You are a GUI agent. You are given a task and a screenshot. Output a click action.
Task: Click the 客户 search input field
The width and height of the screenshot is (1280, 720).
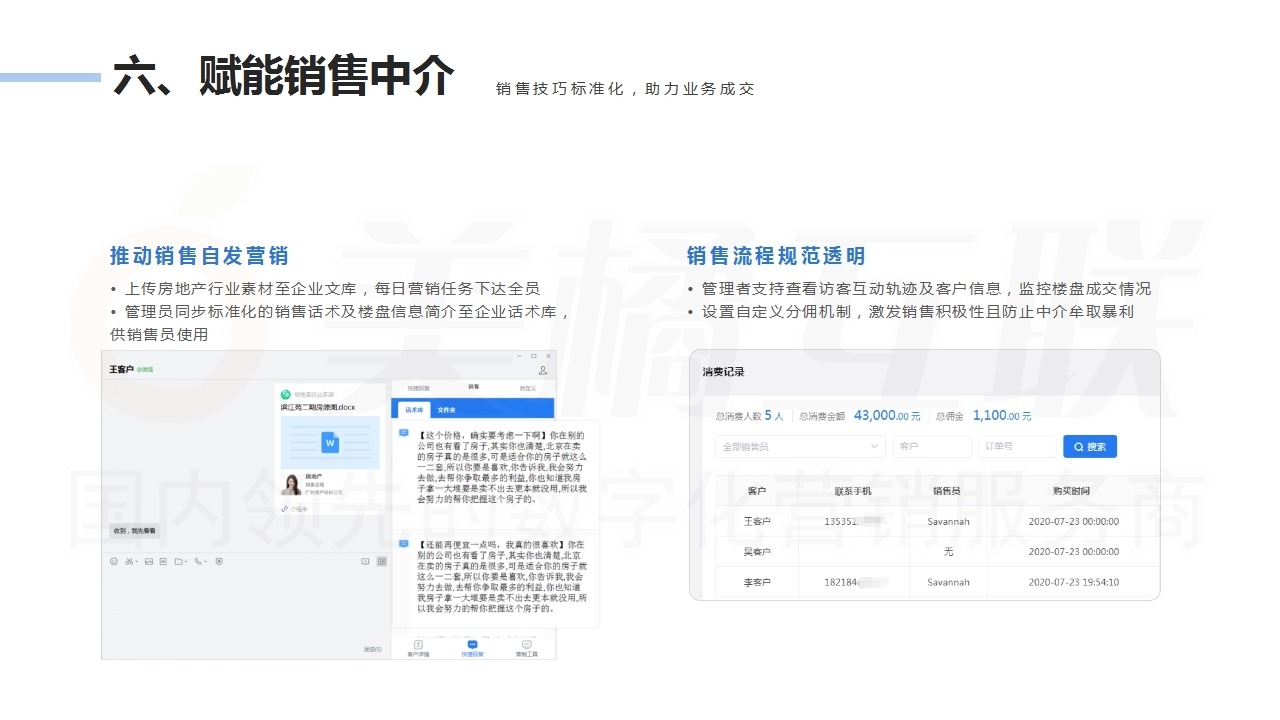point(932,447)
